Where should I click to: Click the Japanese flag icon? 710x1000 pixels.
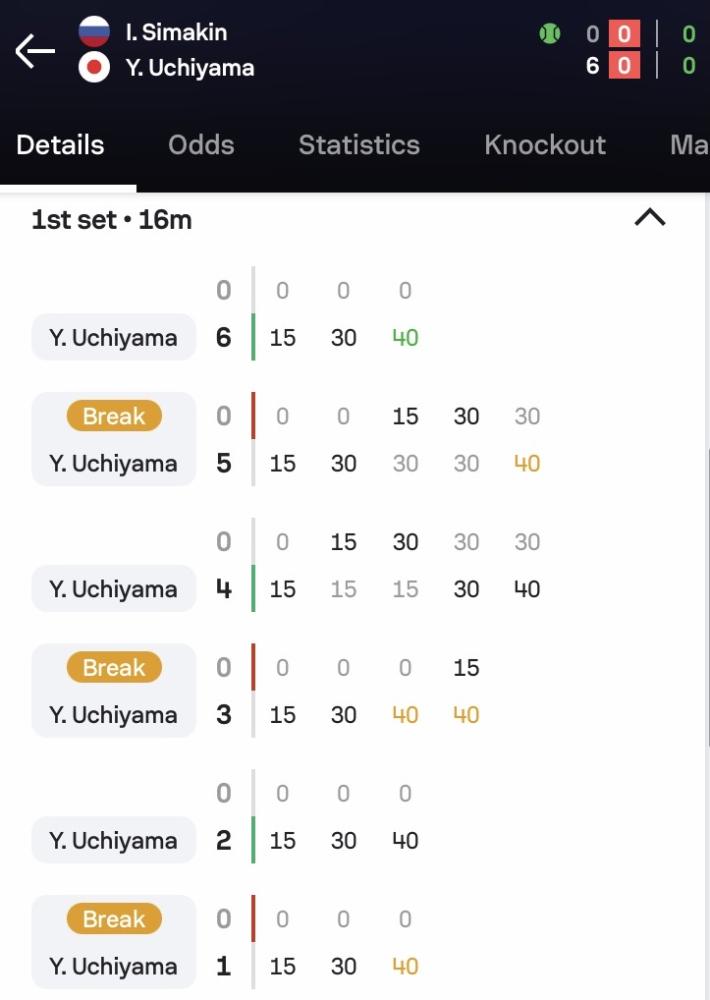pyautogui.click(x=93, y=68)
